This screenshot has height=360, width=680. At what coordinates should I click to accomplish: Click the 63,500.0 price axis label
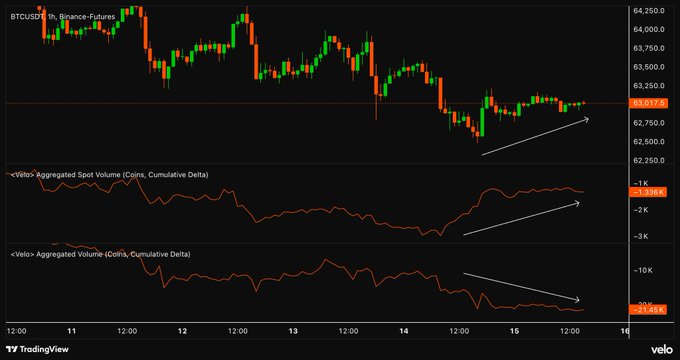coord(649,67)
